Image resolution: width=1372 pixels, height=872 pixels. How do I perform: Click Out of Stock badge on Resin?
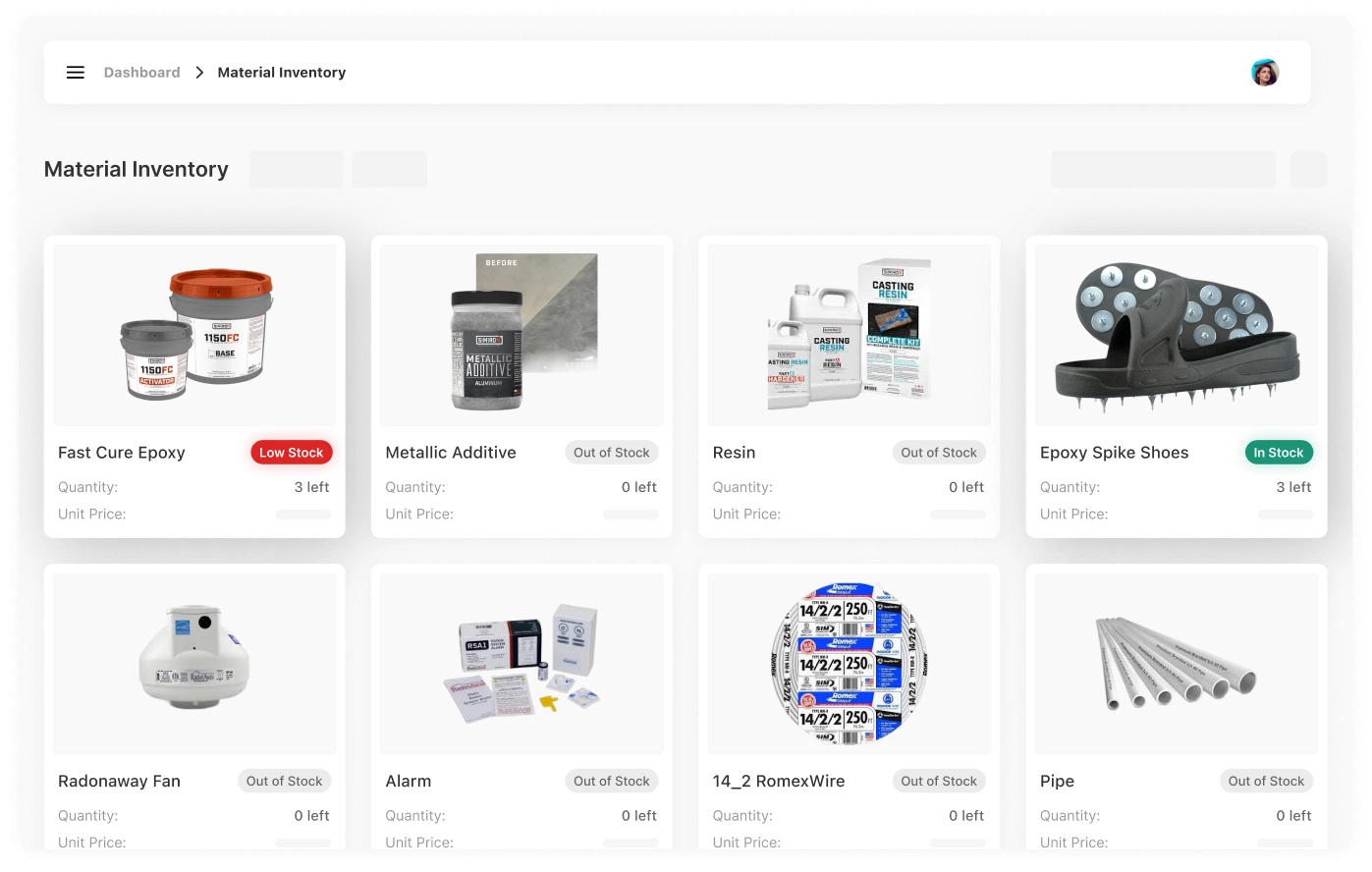939,453
